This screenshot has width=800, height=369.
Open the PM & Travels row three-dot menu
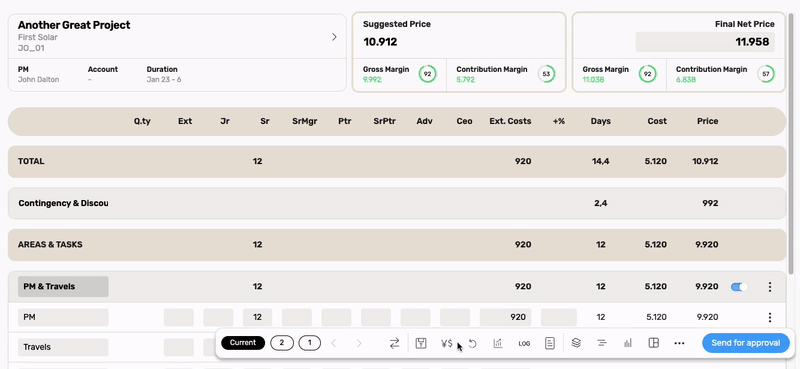(x=770, y=287)
